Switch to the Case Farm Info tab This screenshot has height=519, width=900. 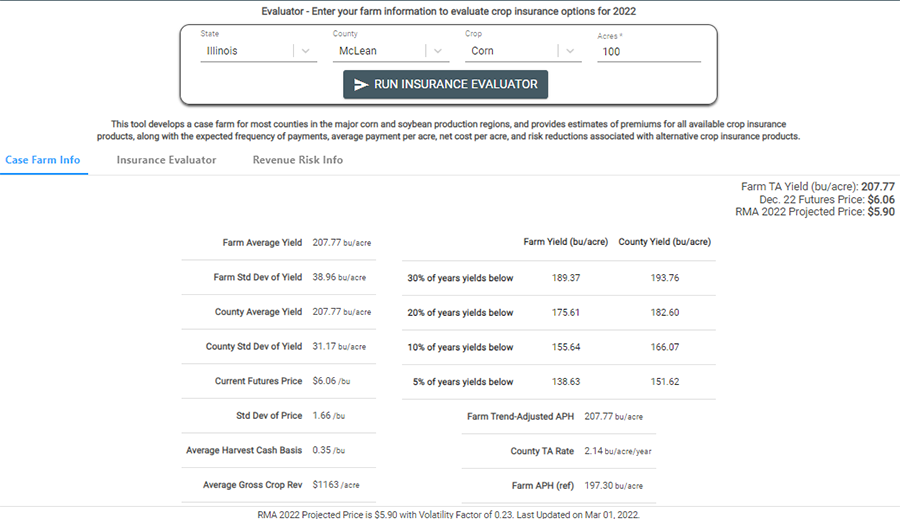(x=43, y=160)
